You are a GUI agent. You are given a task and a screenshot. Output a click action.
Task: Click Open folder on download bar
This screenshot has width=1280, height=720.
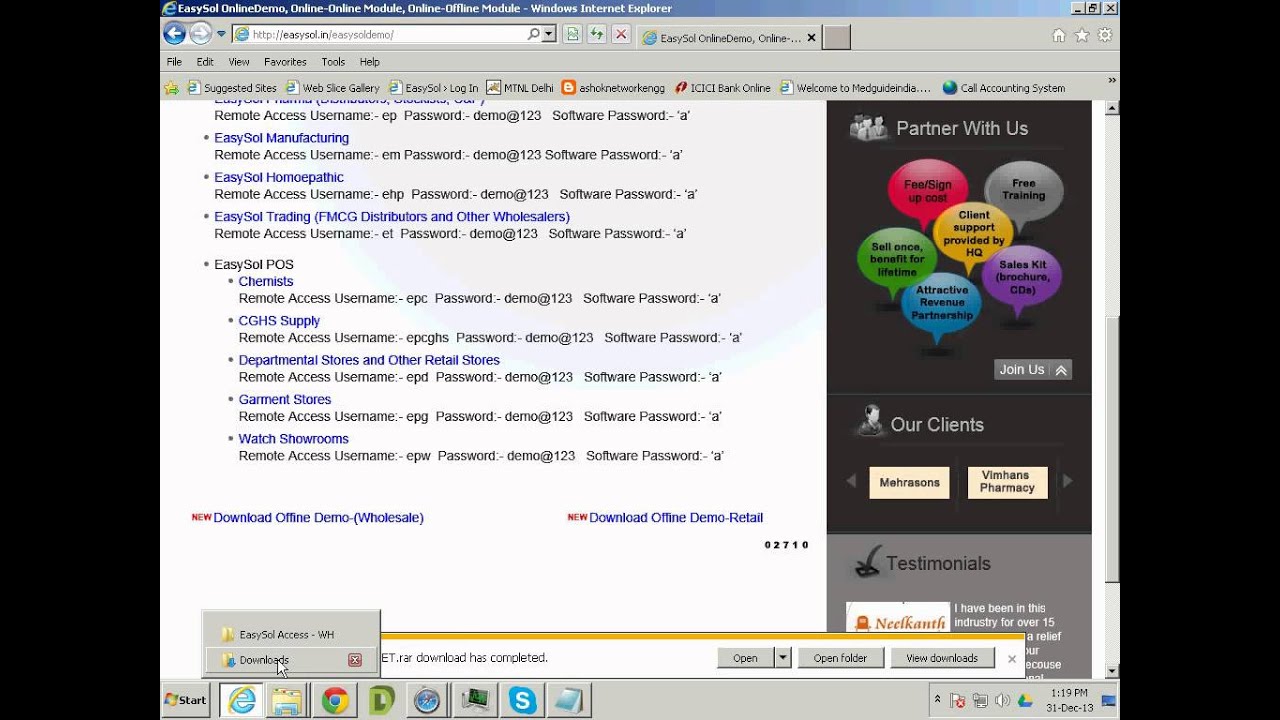[840, 658]
